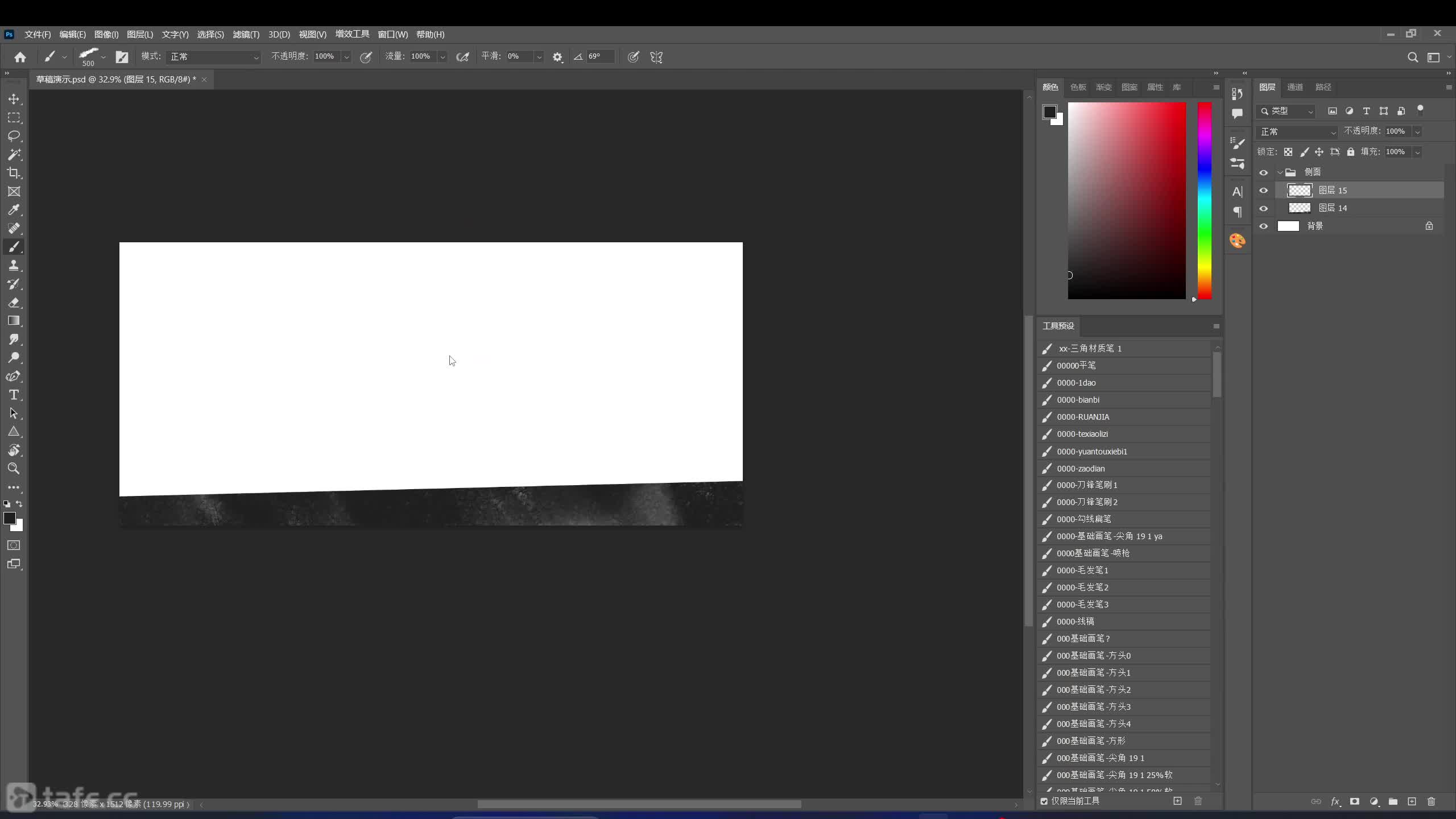Open the 平滑 smoothing dropdown arrow
The height and width of the screenshot is (819, 1456).
click(x=539, y=57)
